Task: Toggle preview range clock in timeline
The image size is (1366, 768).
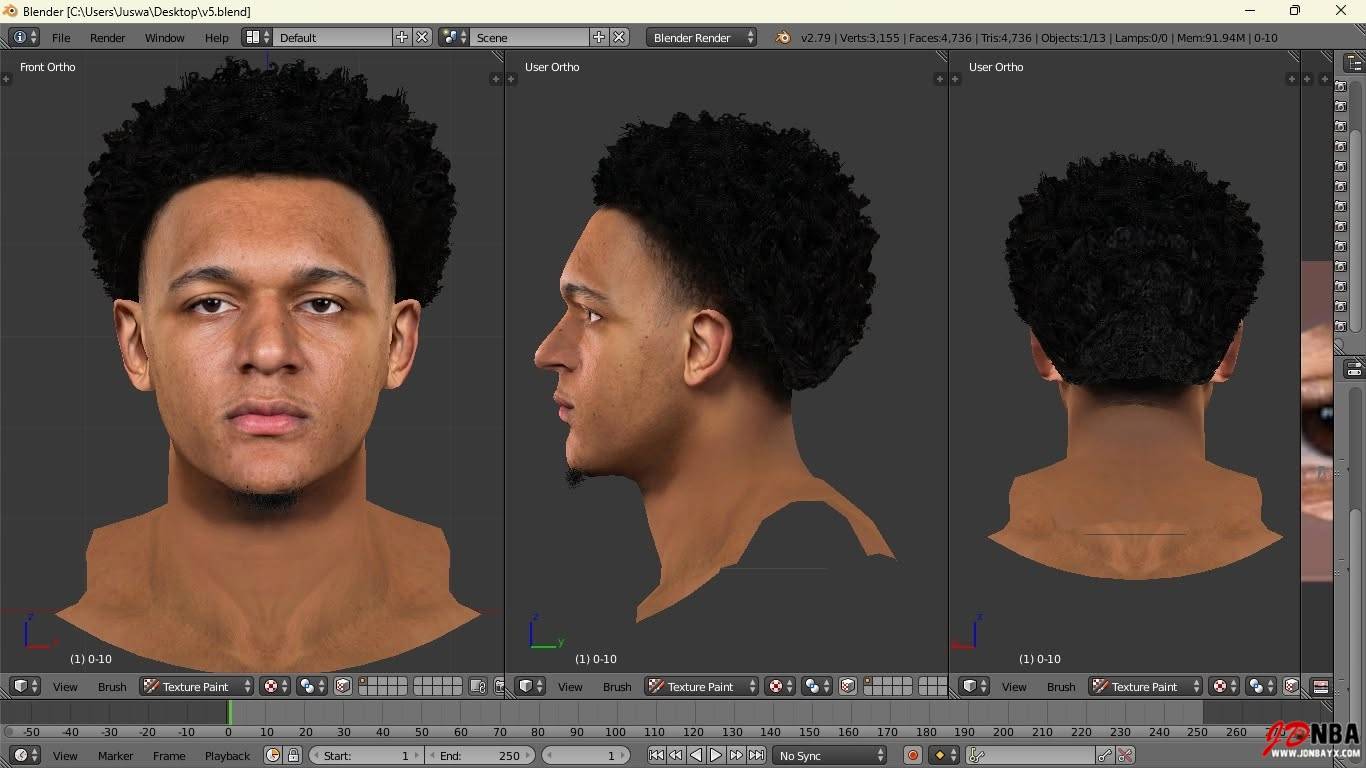Action: coord(273,755)
